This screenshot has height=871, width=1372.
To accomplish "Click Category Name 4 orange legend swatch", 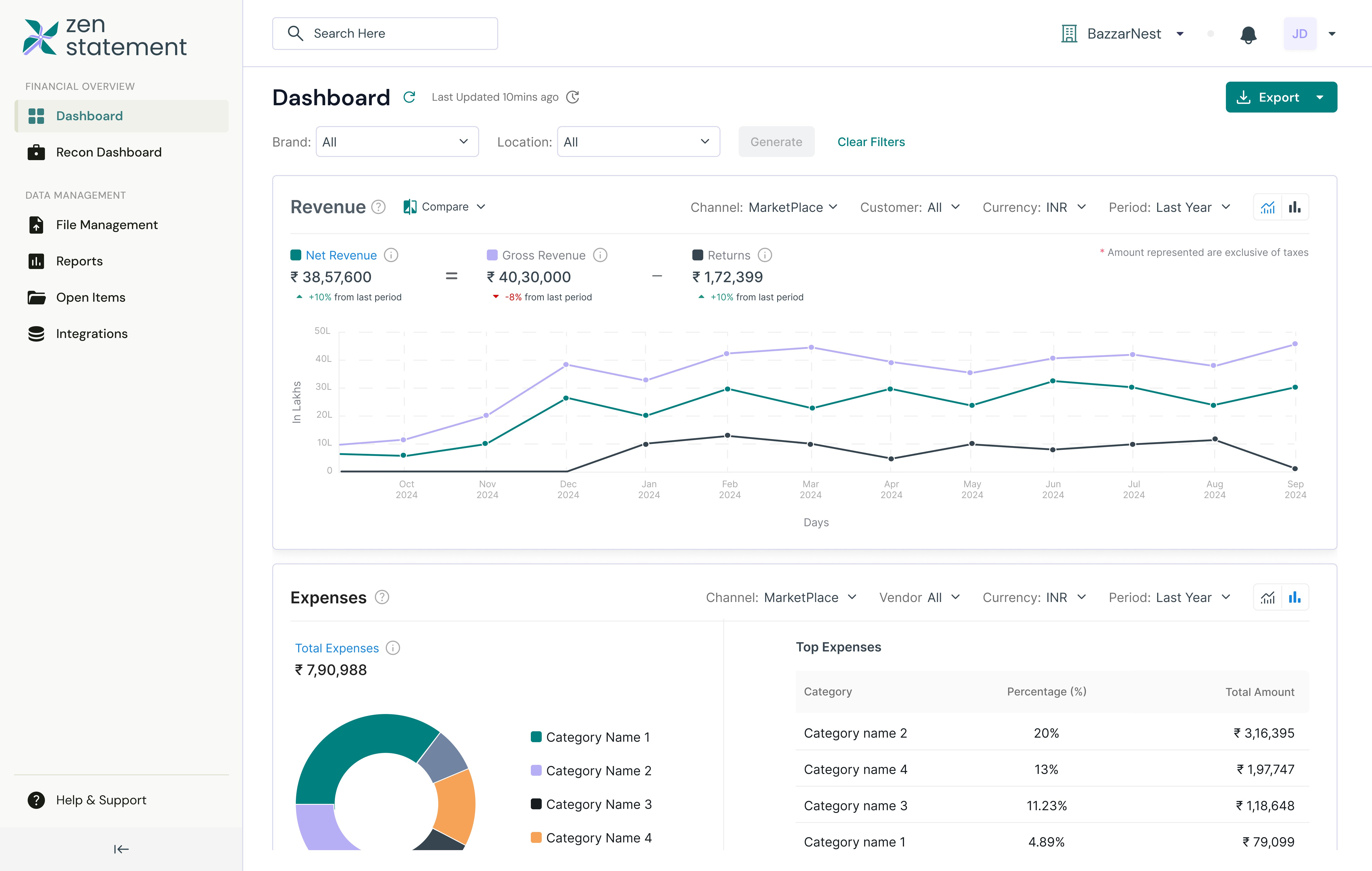I will click(536, 837).
